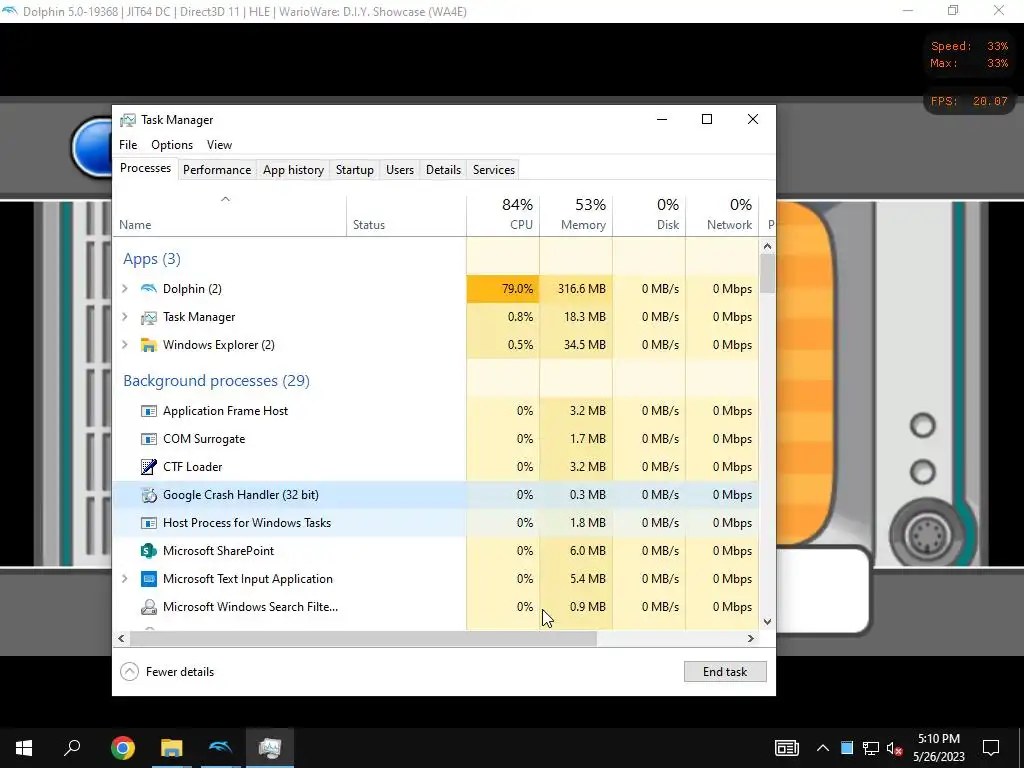
Task: Click the Dolphin emulator title bar icon
Action: (x=10, y=11)
